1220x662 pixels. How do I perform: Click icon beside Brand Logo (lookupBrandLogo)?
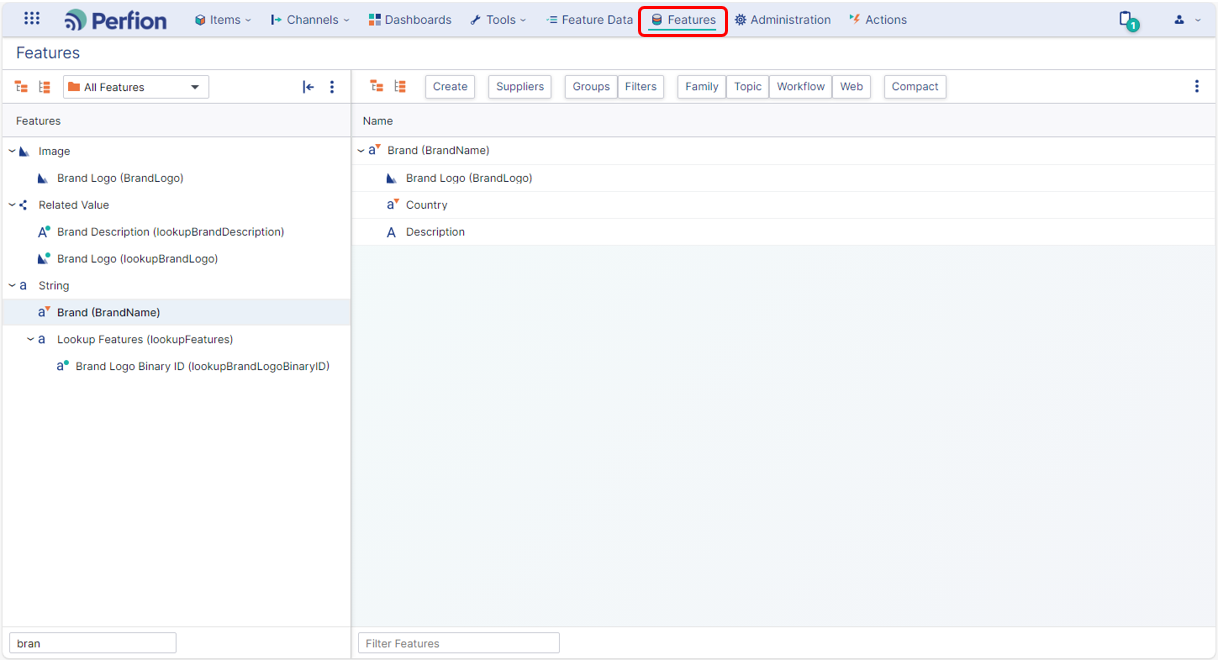[44, 259]
